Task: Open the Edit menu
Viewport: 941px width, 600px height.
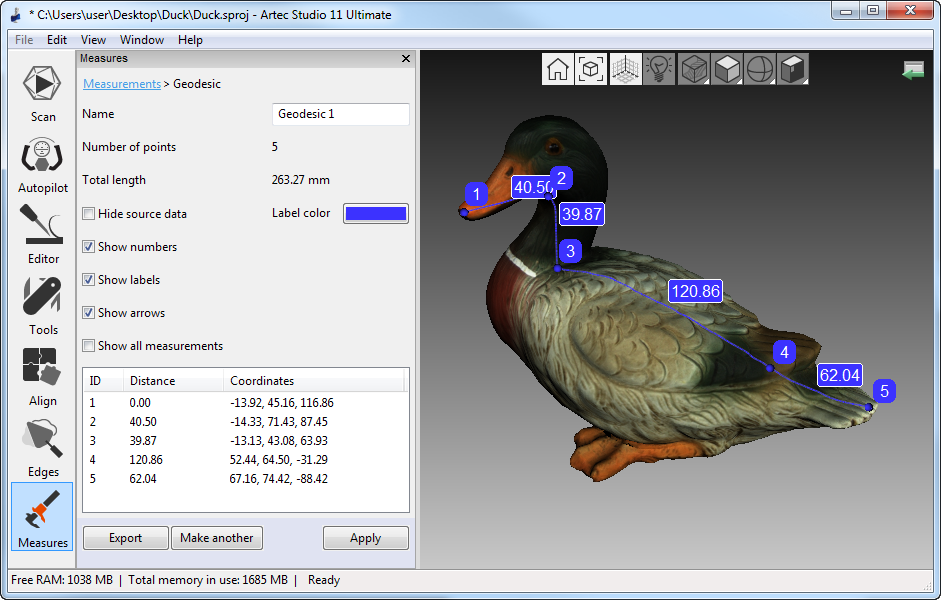Action: click(x=56, y=40)
